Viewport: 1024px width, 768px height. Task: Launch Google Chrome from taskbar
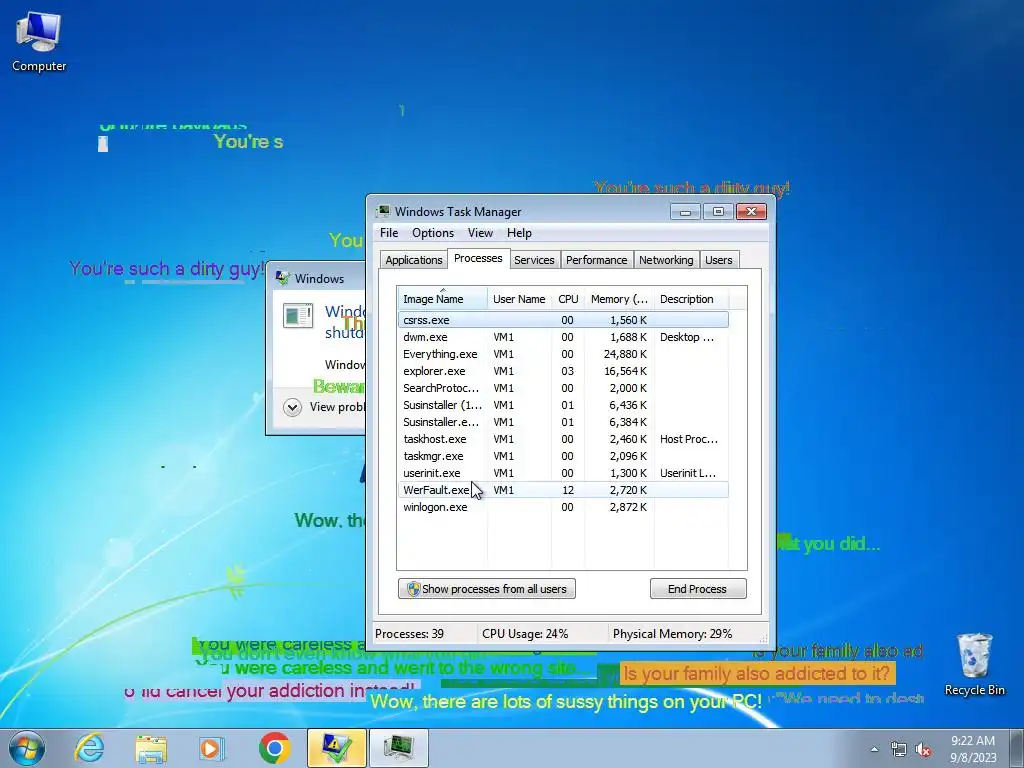(x=274, y=748)
